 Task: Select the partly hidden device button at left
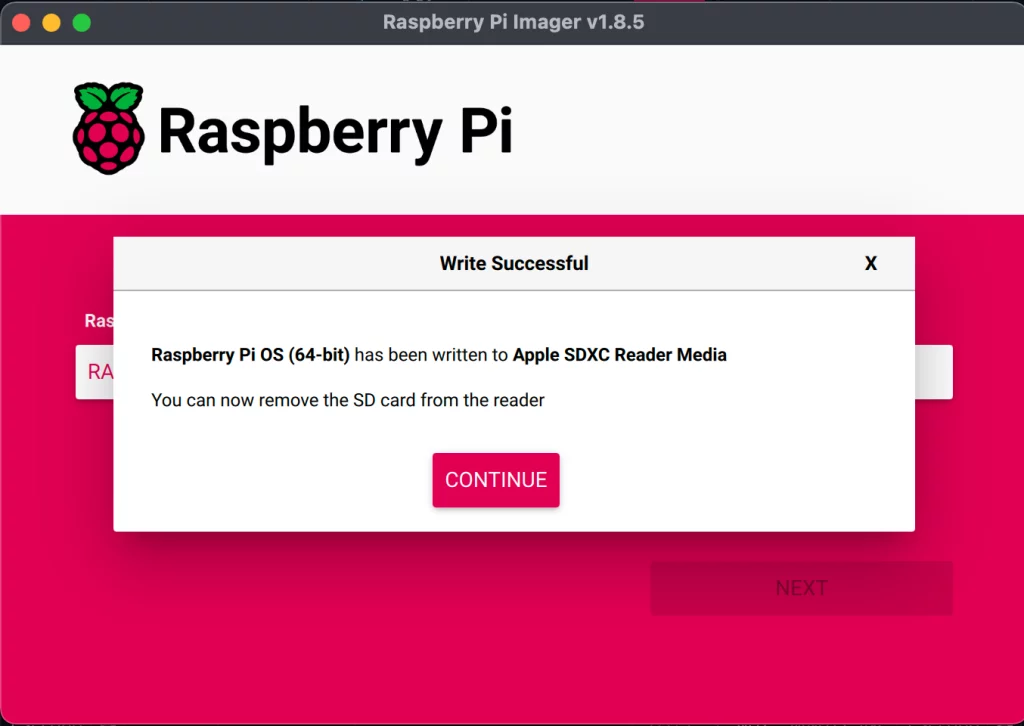(94, 372)
